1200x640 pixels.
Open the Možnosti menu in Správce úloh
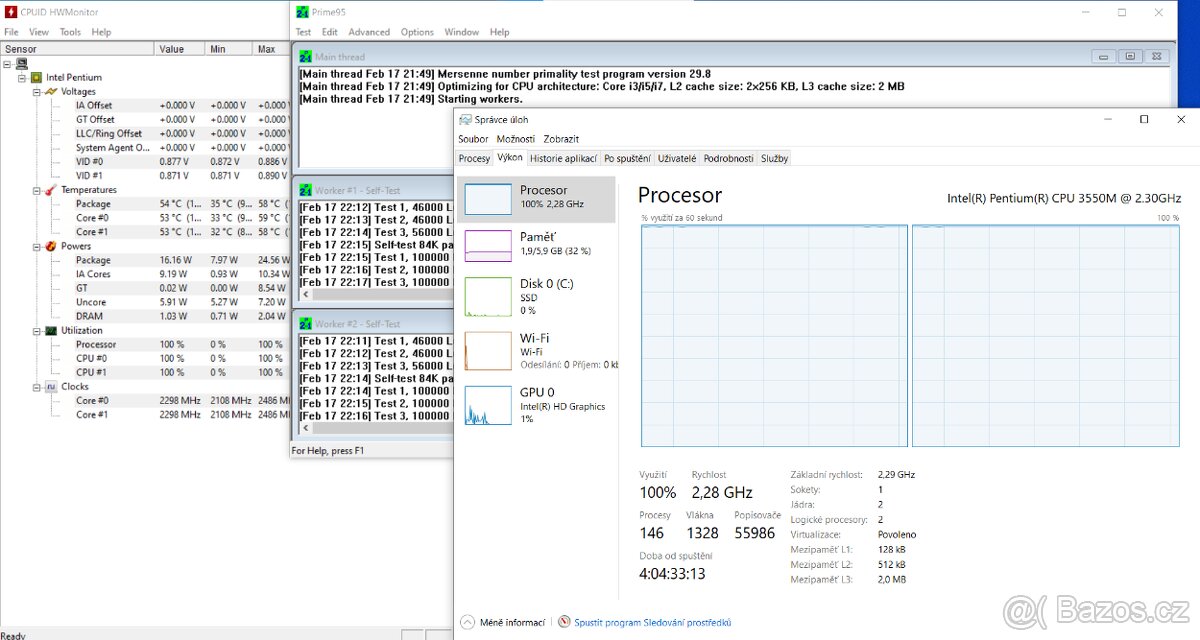pos(516,139)
